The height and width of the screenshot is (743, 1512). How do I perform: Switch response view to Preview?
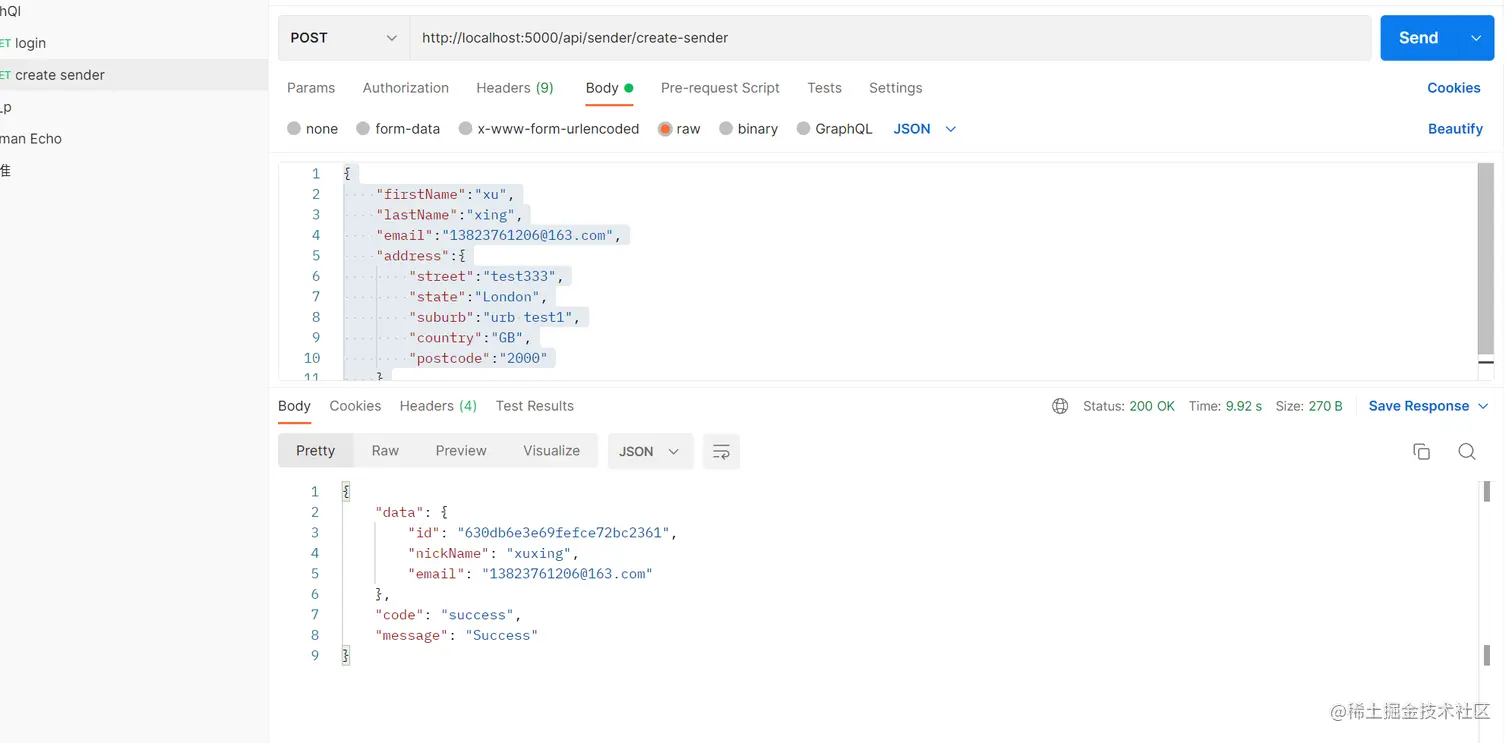pos(461,451)
